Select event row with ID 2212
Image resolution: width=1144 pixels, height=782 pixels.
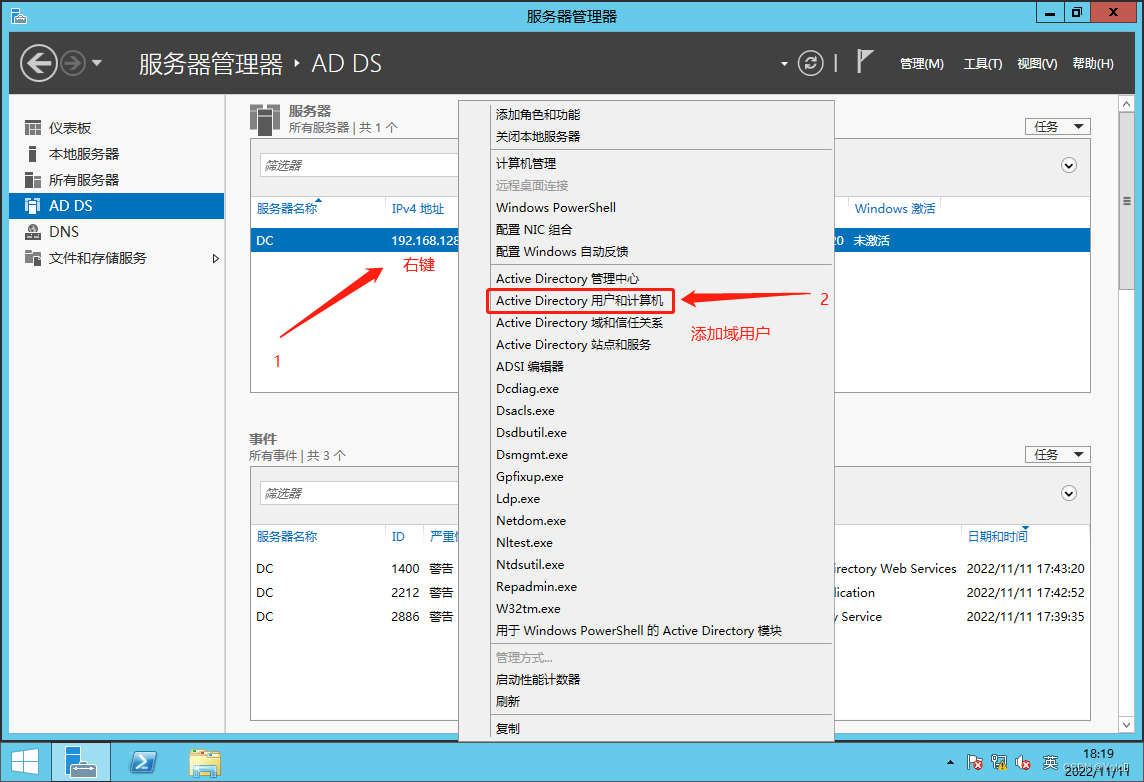(x=355, y=592)
